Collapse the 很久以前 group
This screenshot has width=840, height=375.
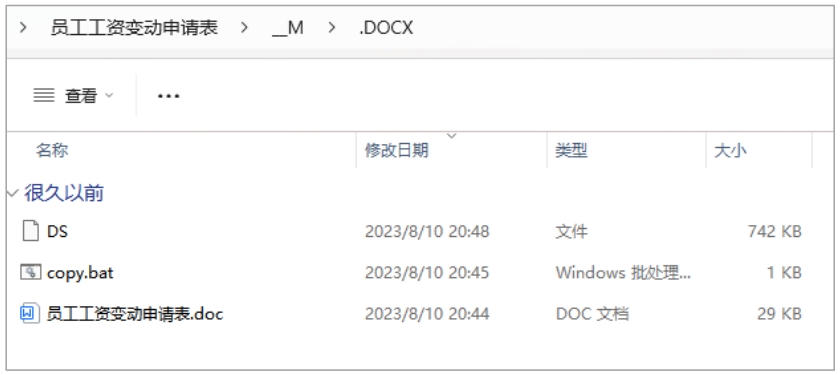tap(12, 193)
